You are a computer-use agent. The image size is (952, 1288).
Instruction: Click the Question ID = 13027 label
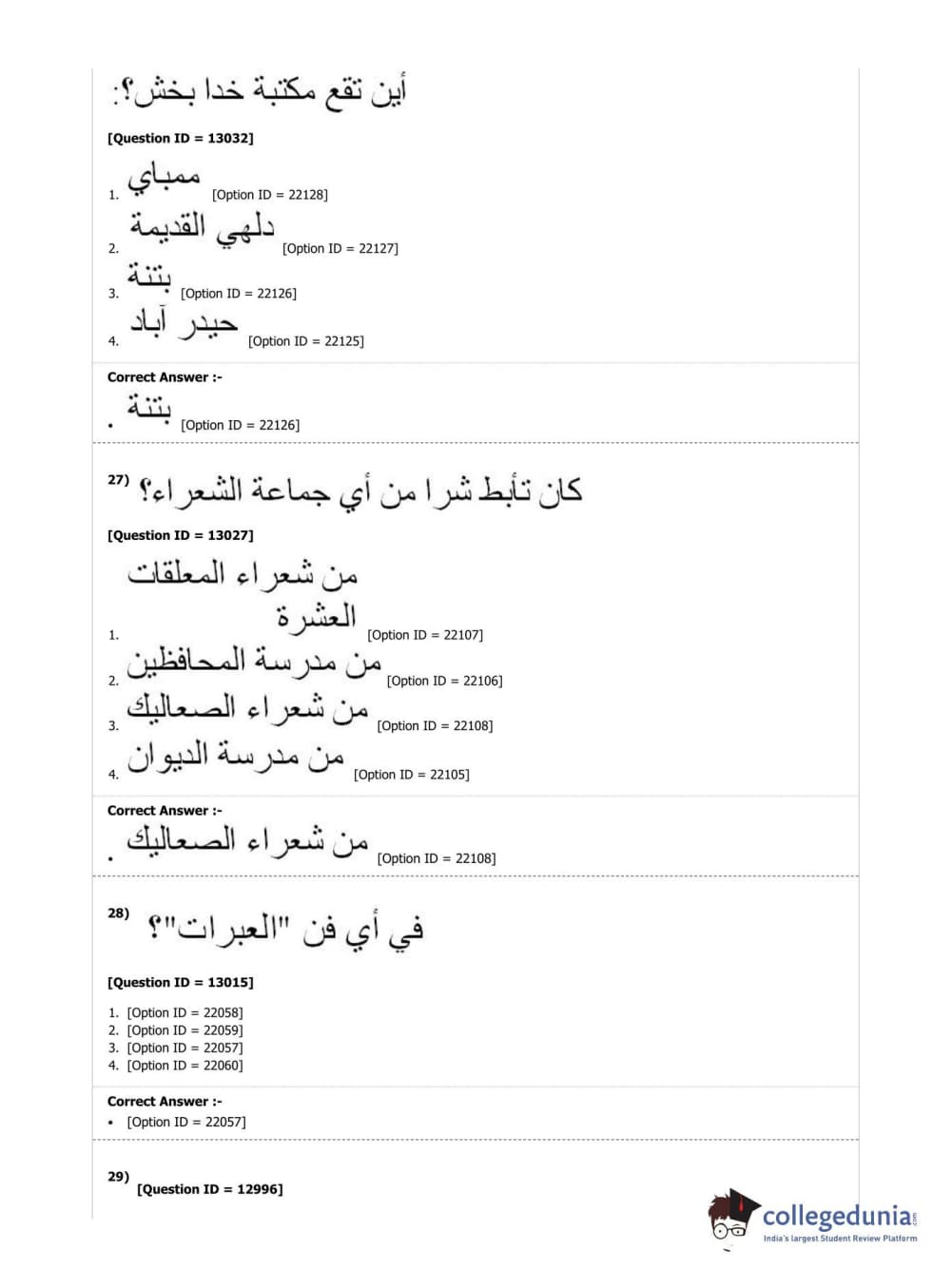[181, 536]
